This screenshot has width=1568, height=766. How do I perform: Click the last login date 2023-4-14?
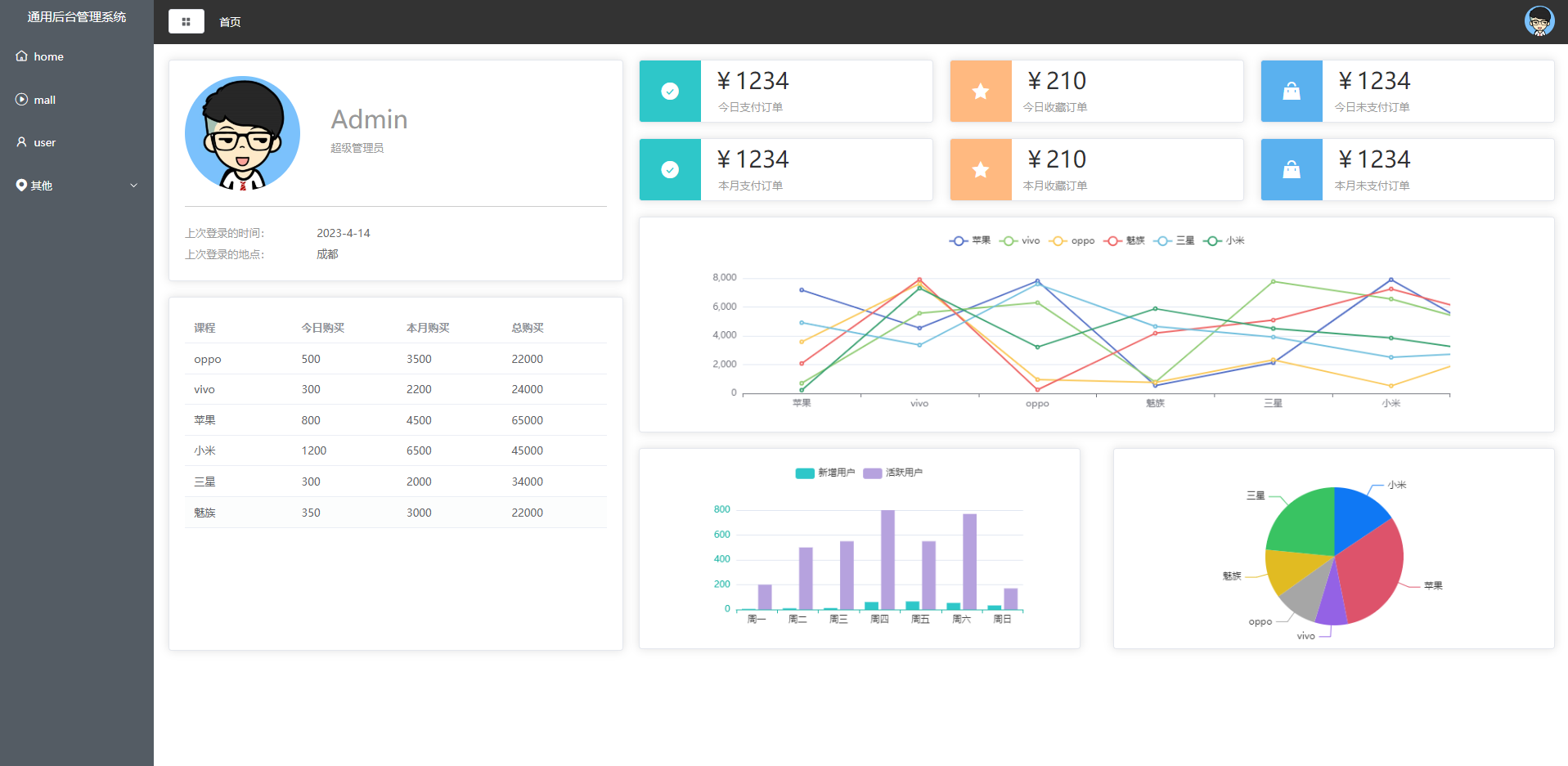(344, 233)
